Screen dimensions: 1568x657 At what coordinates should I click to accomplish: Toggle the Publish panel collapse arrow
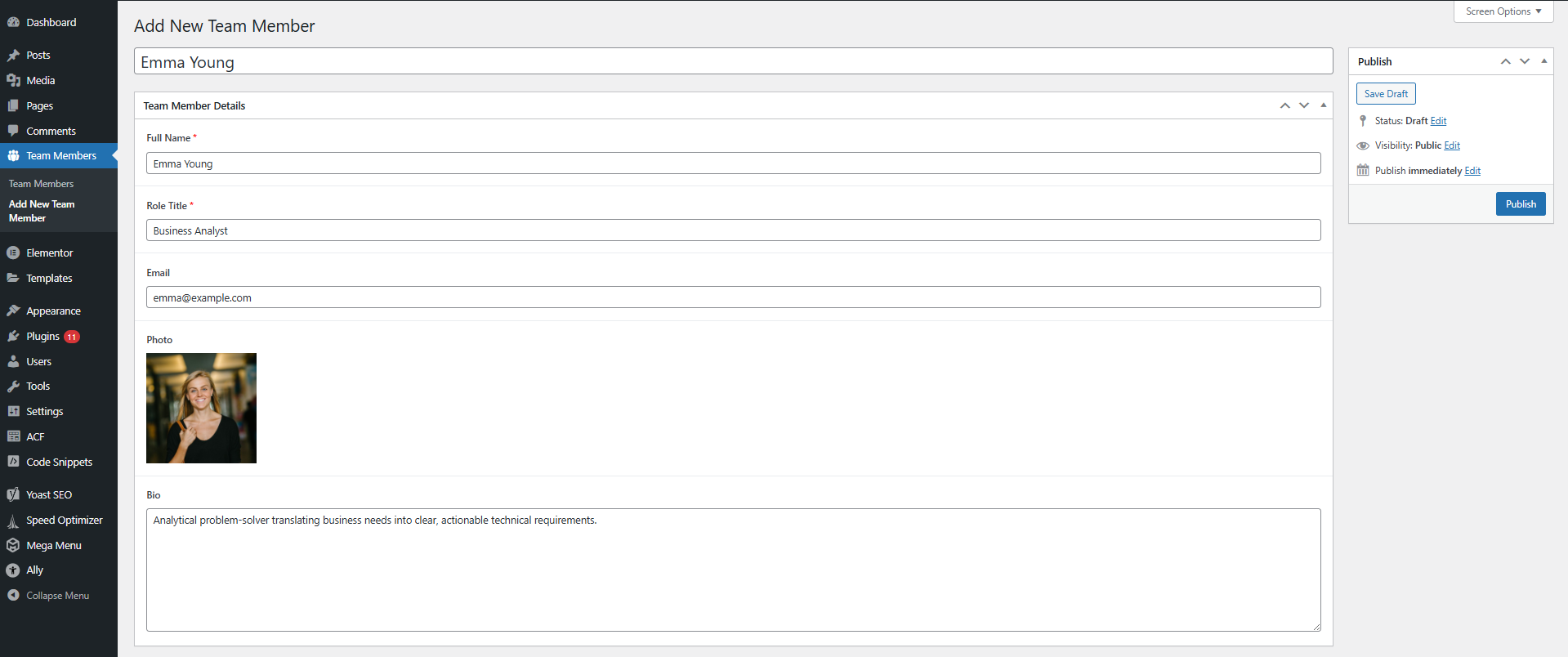coord(1543,61)
